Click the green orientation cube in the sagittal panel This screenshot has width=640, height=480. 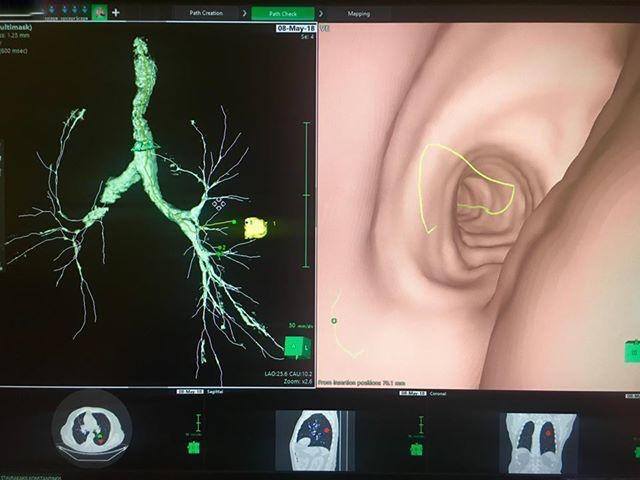coord(417,450)
